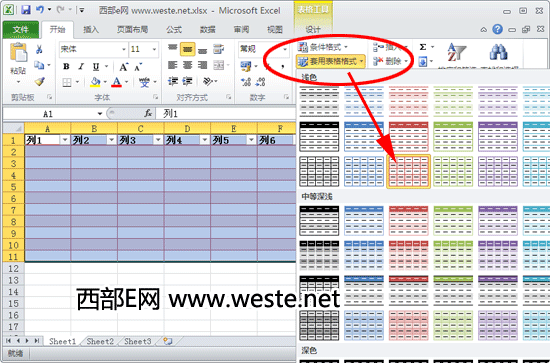Open the font name dropdown

click(x=123, y=49)
